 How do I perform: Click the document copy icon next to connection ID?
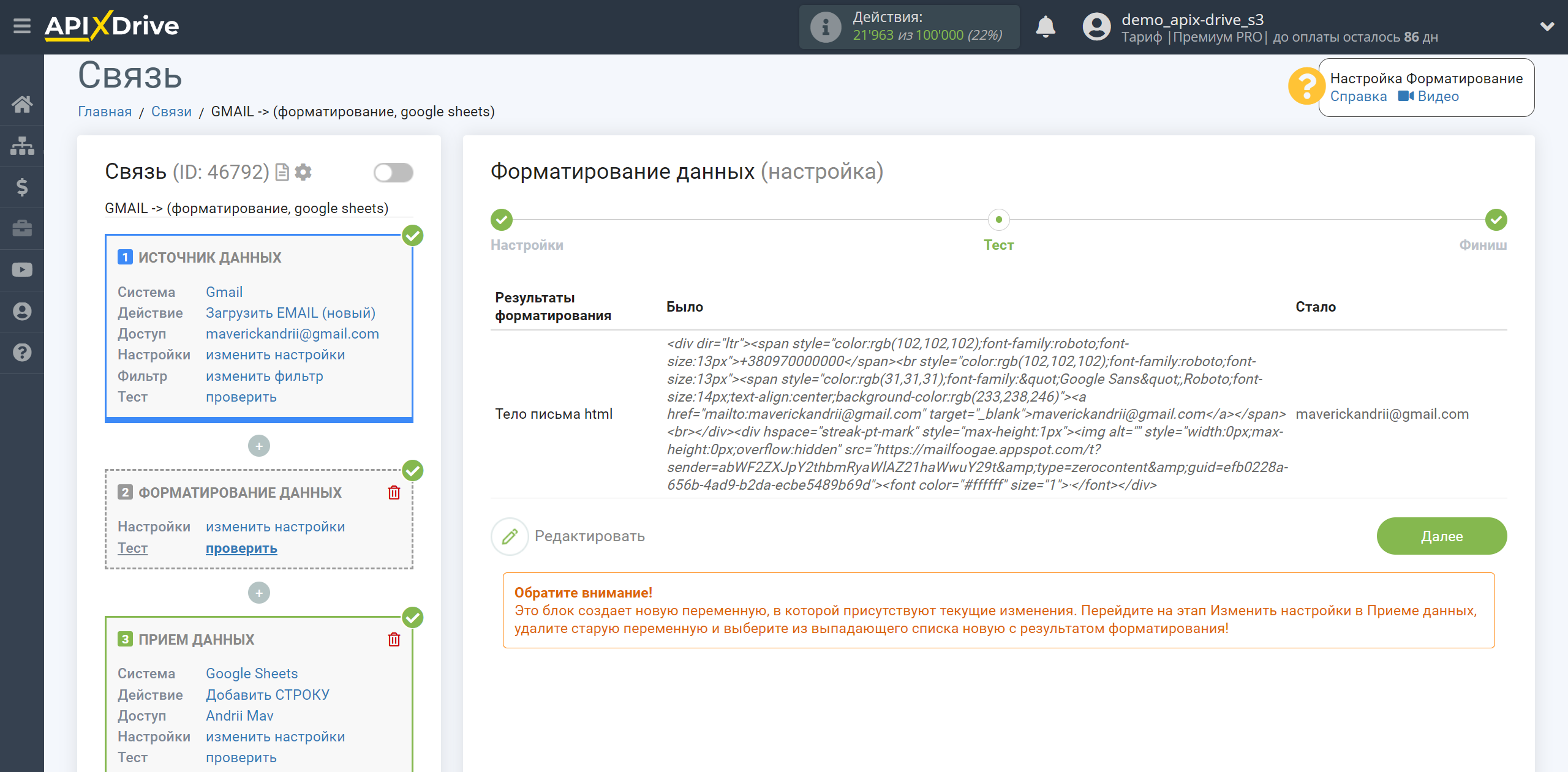point(282,172)
